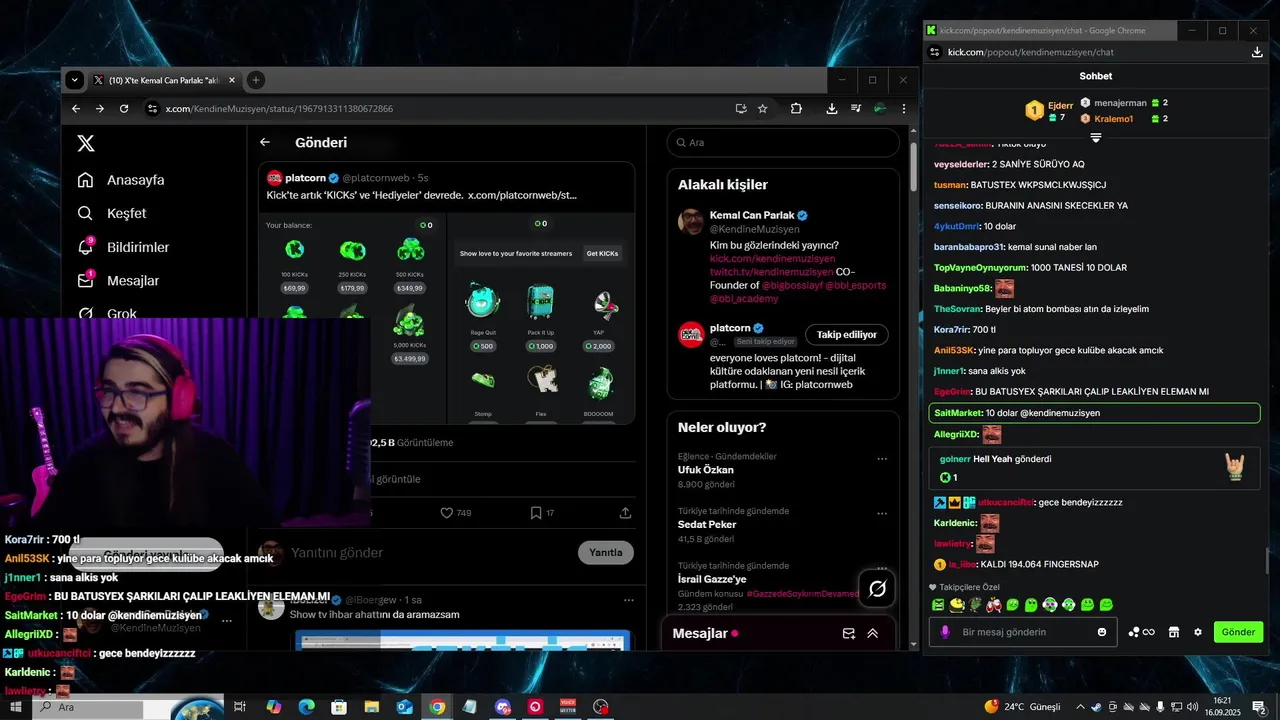Click the golnerr Hell Yeah gift emote
1280x720 pixels.
(x=1236, y=467)
